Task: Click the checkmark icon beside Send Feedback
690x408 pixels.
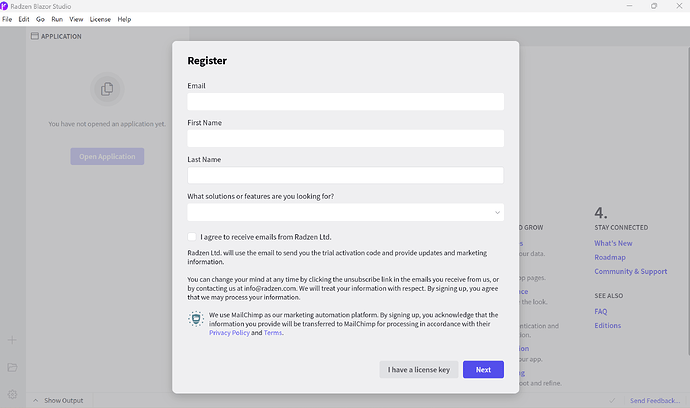Action: (612, 400)
